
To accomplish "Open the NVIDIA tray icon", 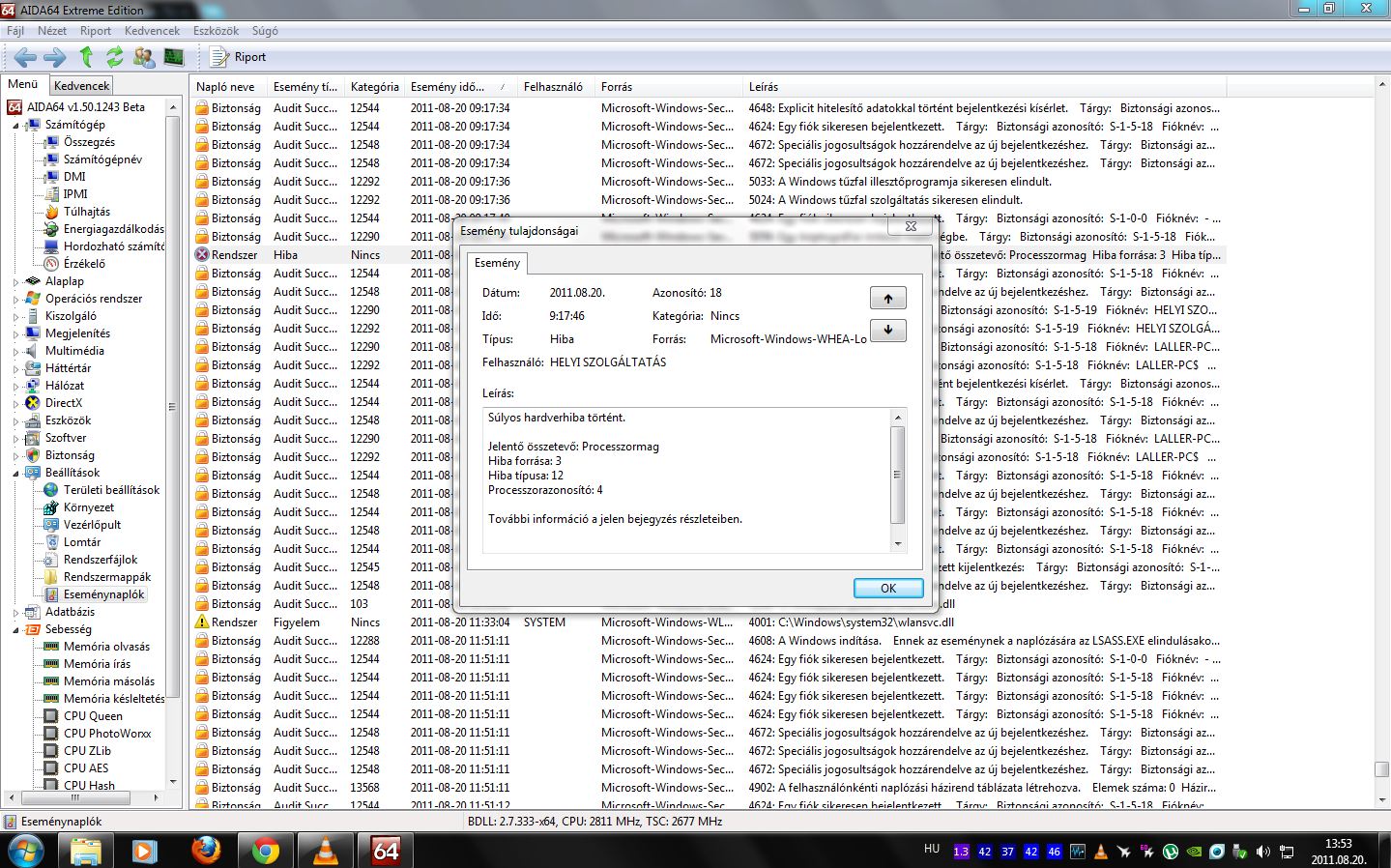I will (1194, 852).
